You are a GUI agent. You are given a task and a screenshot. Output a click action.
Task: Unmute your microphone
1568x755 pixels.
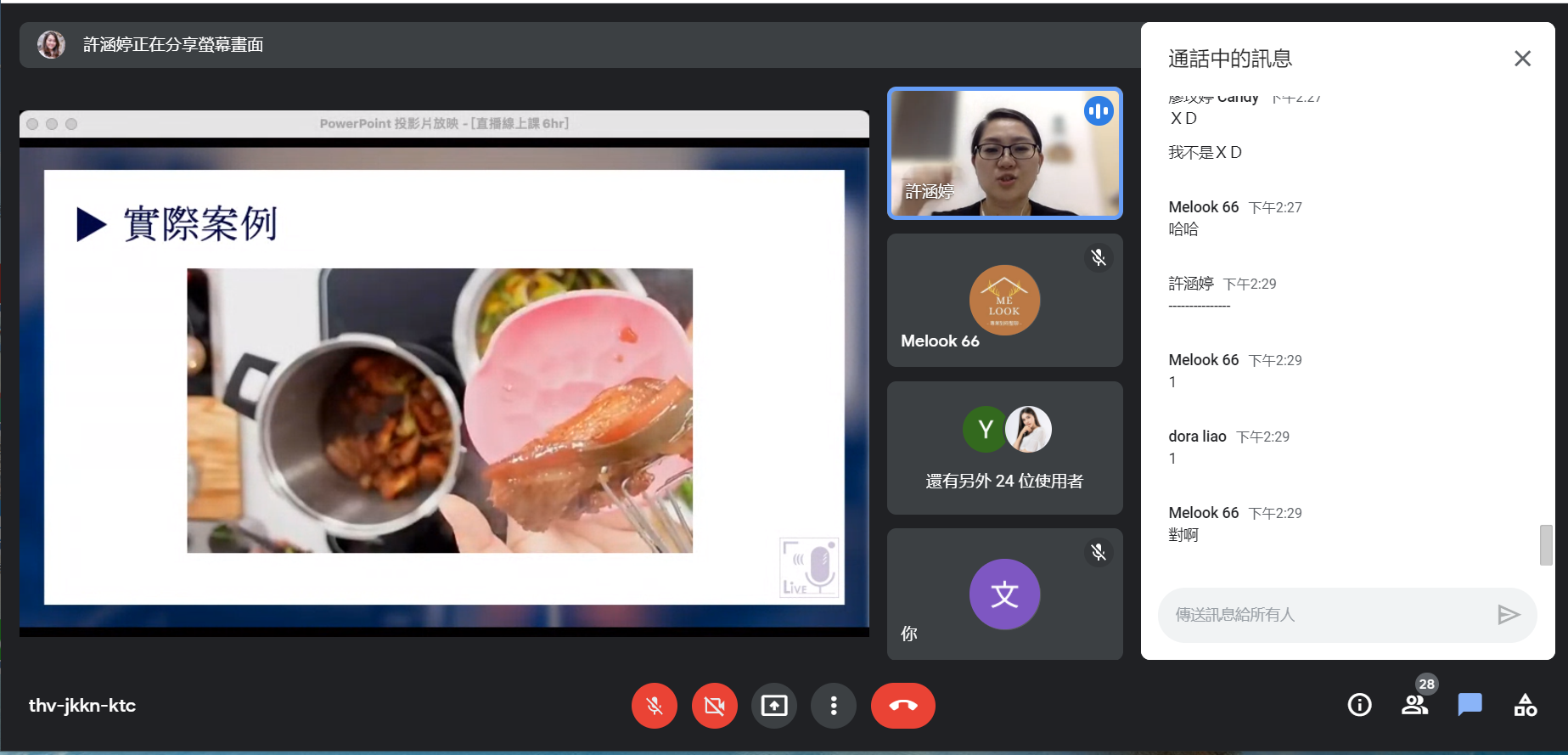(654, 706)
